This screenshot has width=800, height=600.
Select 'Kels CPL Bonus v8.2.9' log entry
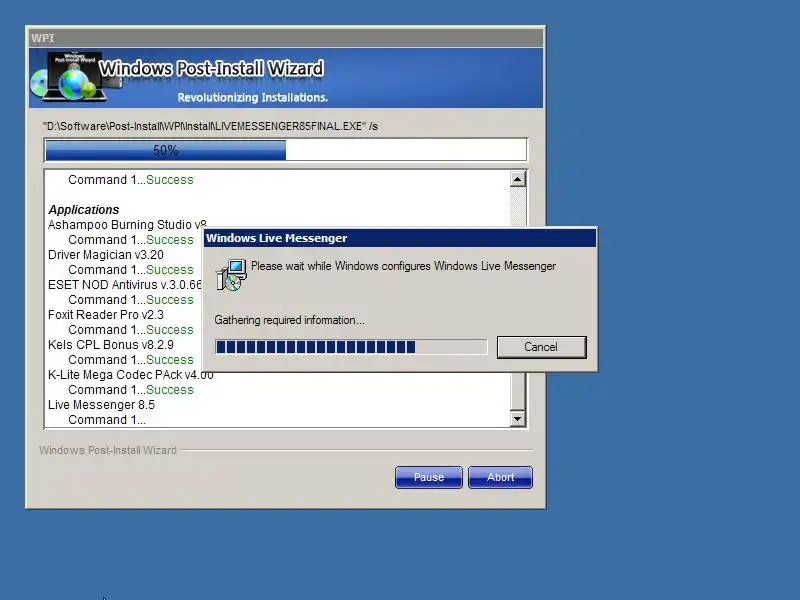point(111,345)
